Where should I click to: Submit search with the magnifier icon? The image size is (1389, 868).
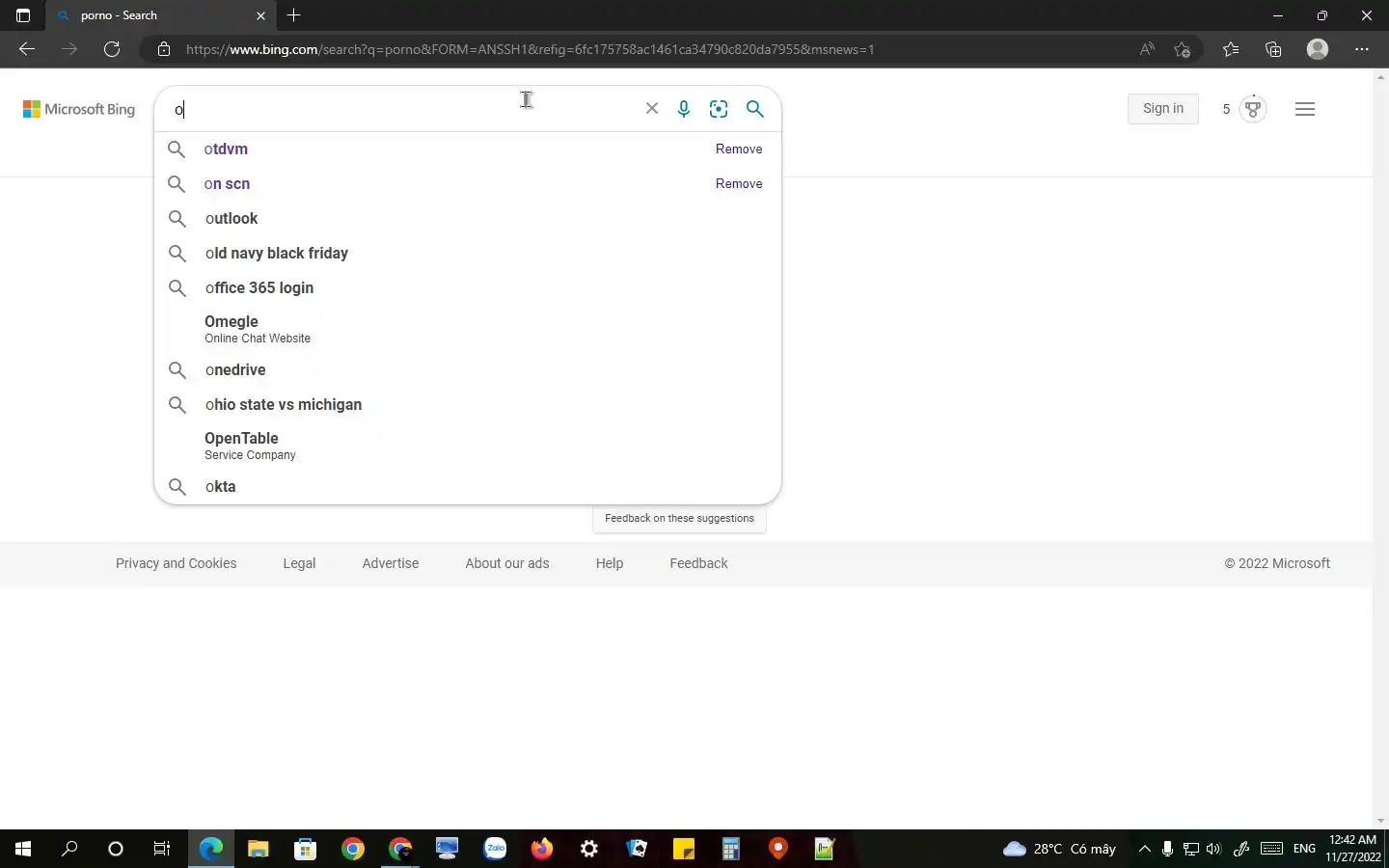click(x=755, y=109)
